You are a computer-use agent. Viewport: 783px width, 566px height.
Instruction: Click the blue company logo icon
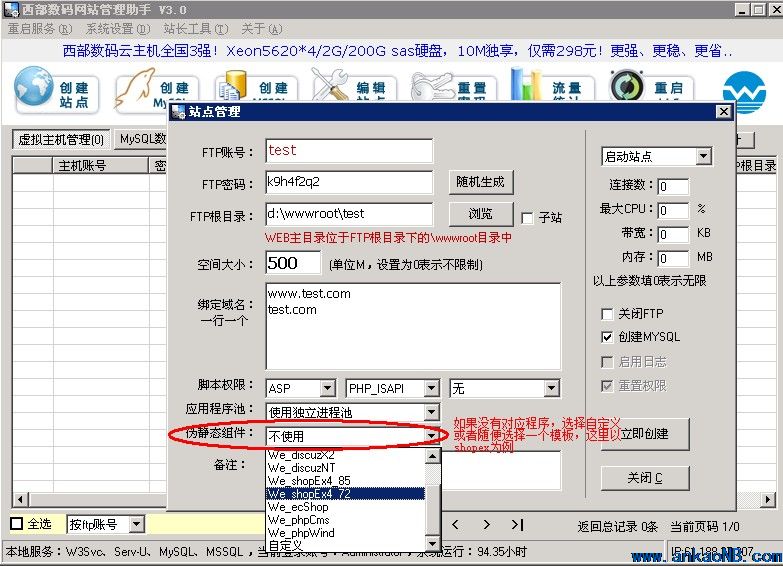click(743, 92)
